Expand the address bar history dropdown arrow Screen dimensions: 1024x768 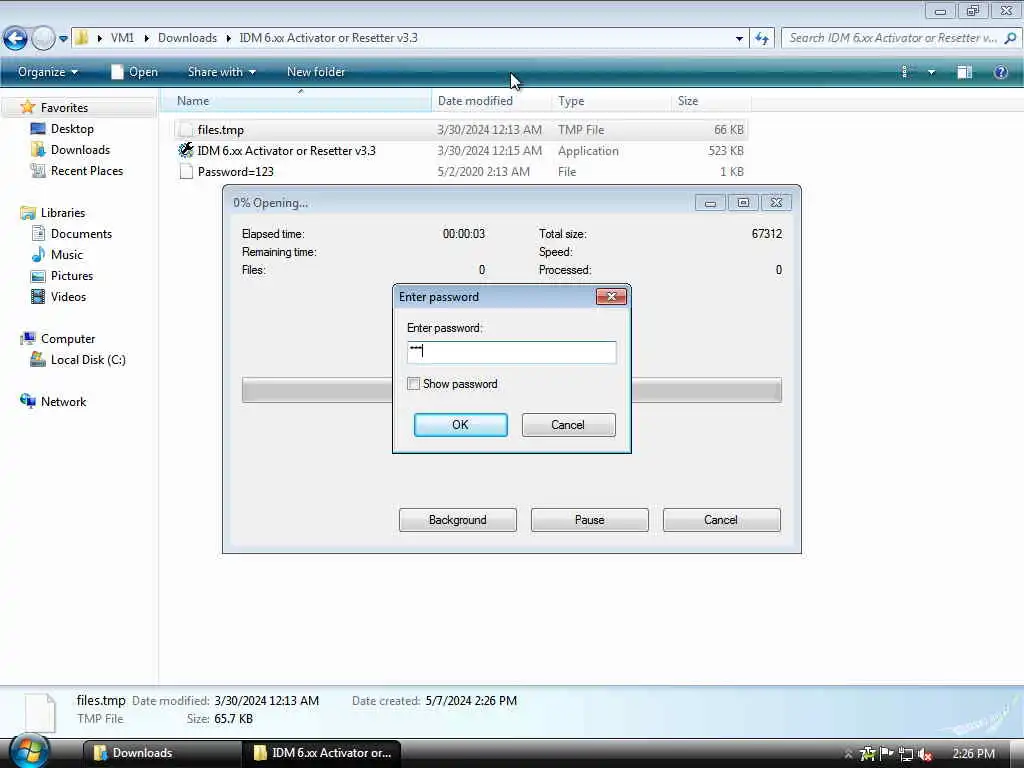[739, 39]
